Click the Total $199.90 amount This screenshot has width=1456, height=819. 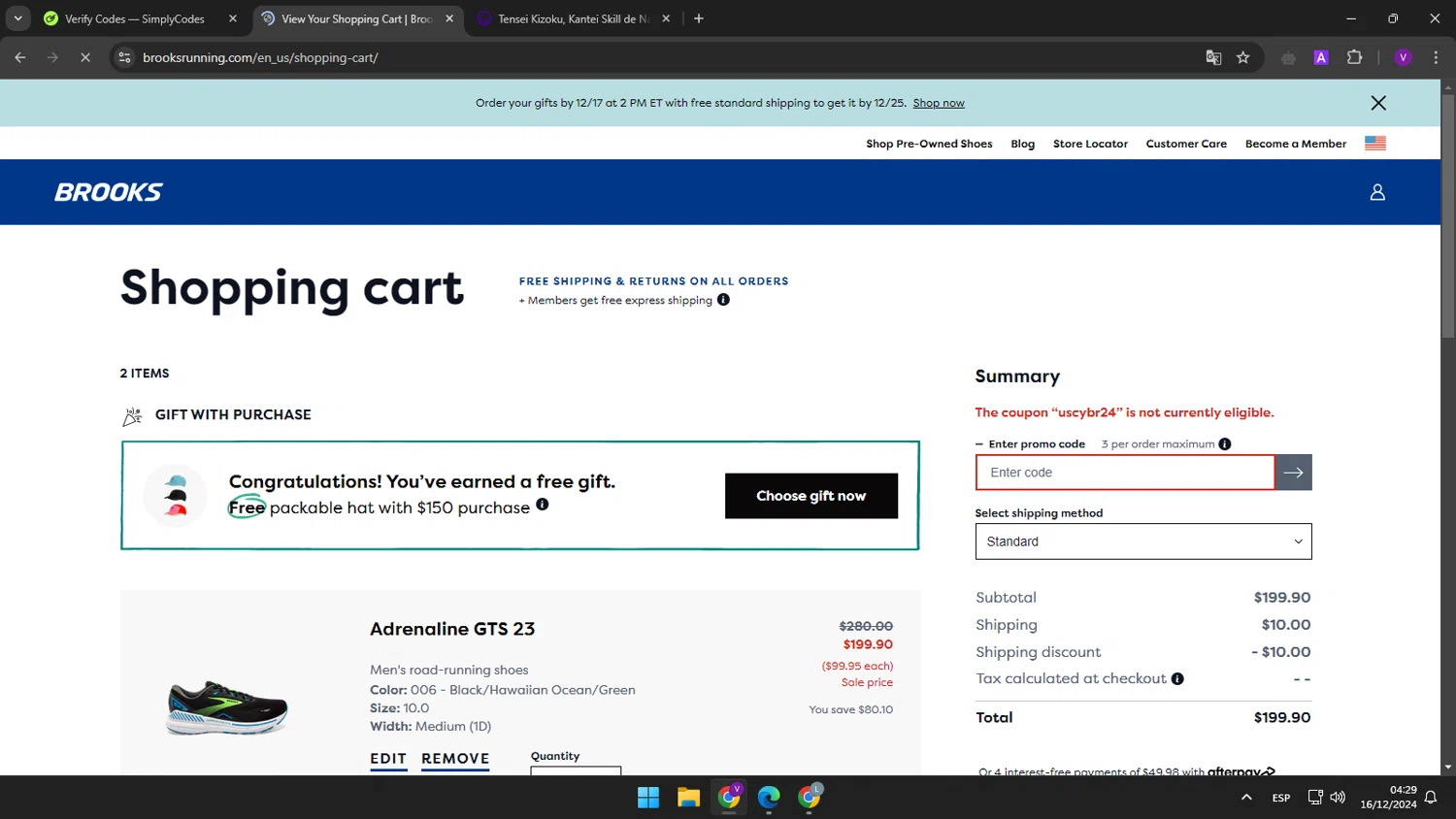(1282, 718)
